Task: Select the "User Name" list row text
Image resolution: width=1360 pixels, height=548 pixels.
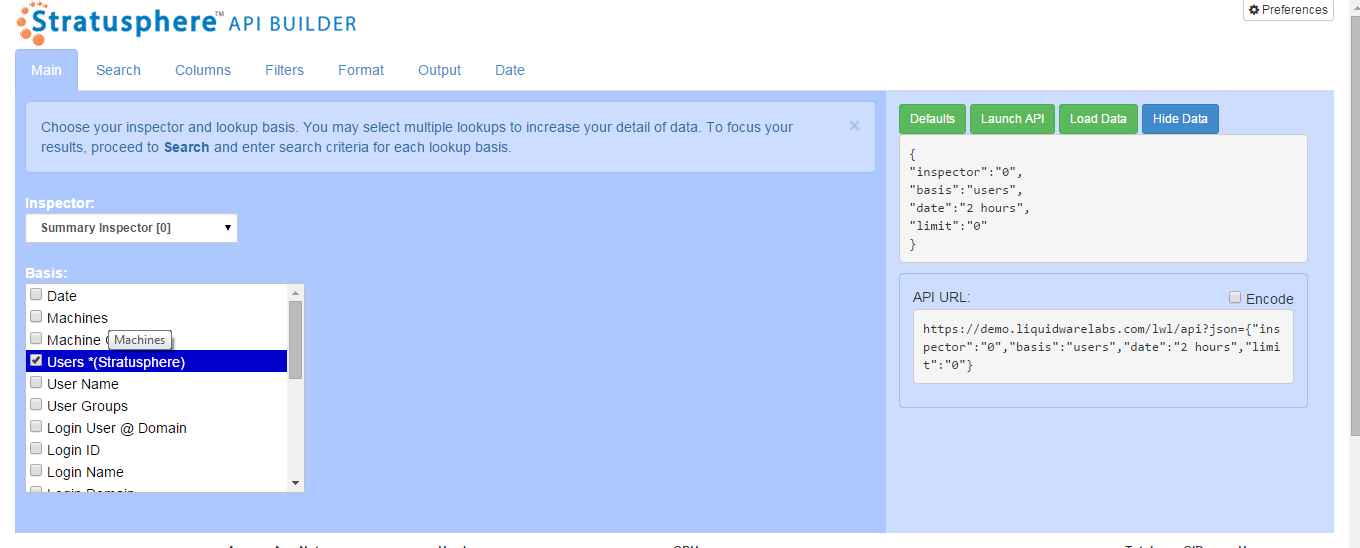Action: pyautogui.click(x=83, y=384)
